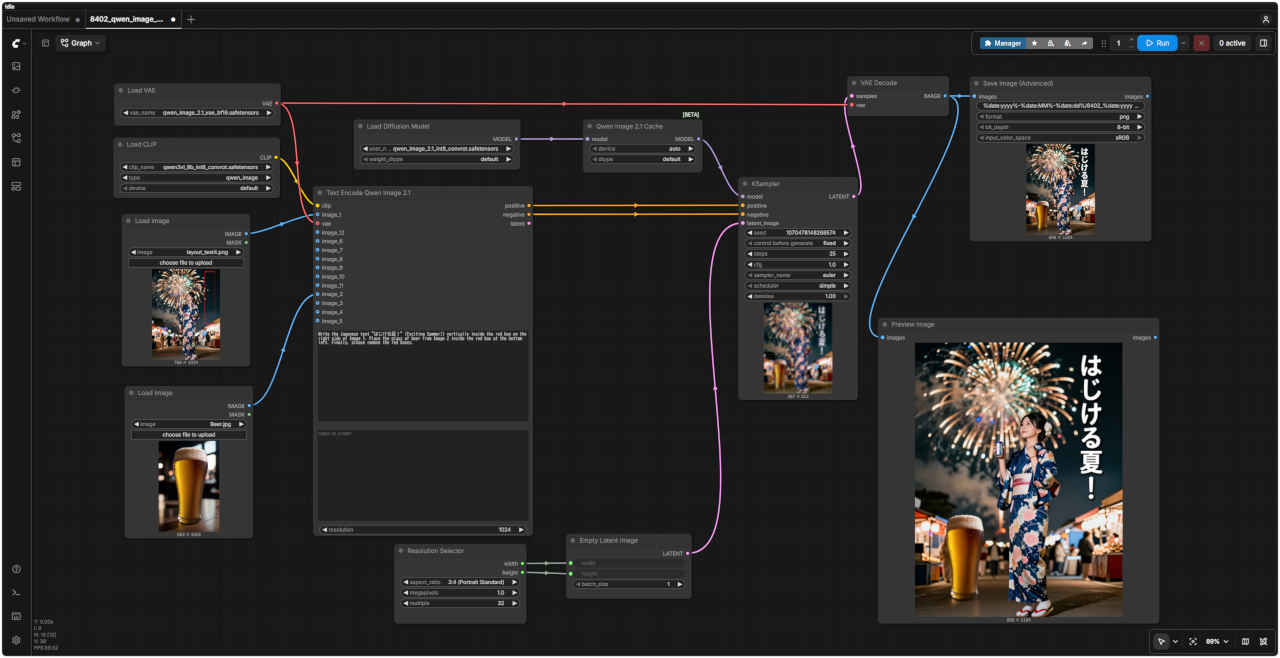This screenshot has height=658, width=1280.
Task: Click the fit view icon in bottom toolbar
Action: point(1193,641)
